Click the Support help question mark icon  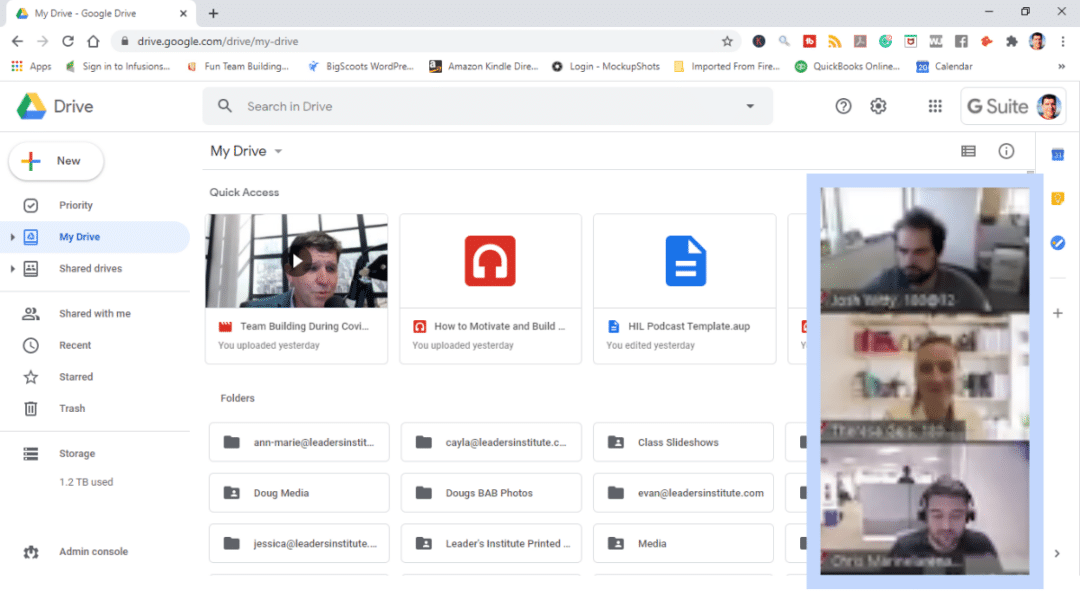click(x=843, y=106)
